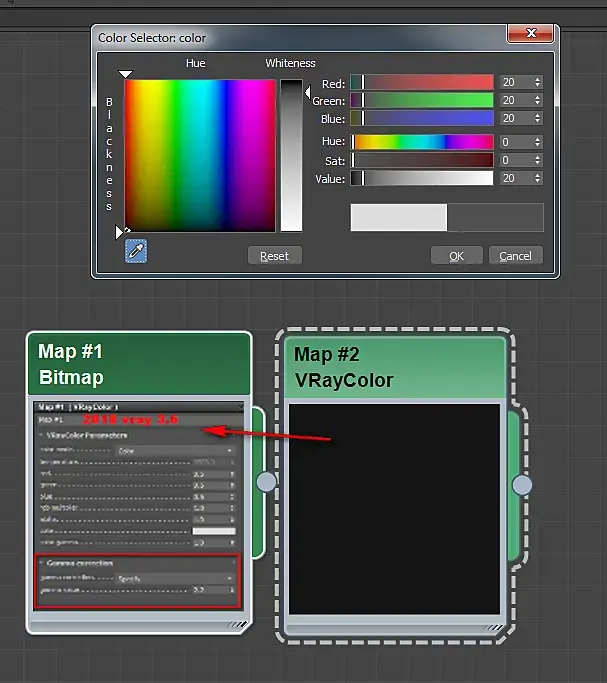
Task: Click the Whiteness arrow marker
Action: click(308, 92)
